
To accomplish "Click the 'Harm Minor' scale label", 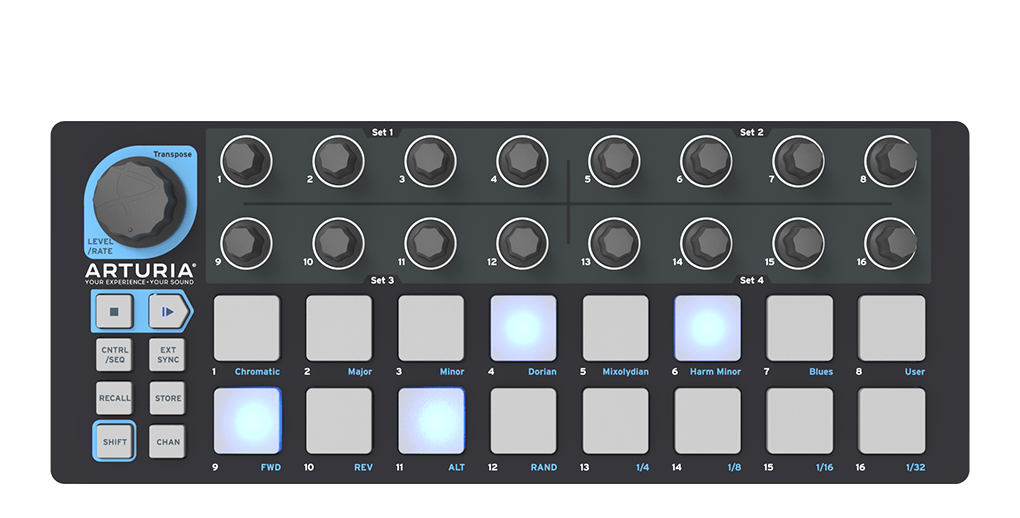I will 716,372.
